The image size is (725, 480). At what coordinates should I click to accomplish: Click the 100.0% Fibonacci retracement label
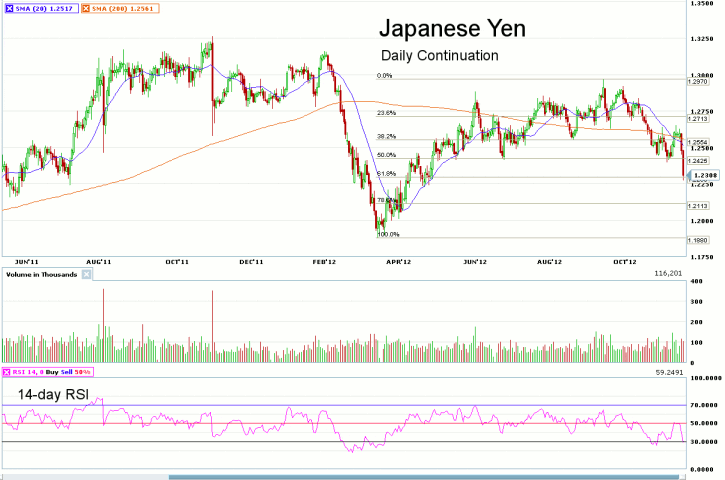pyautogui.click(x=387, y=235)
